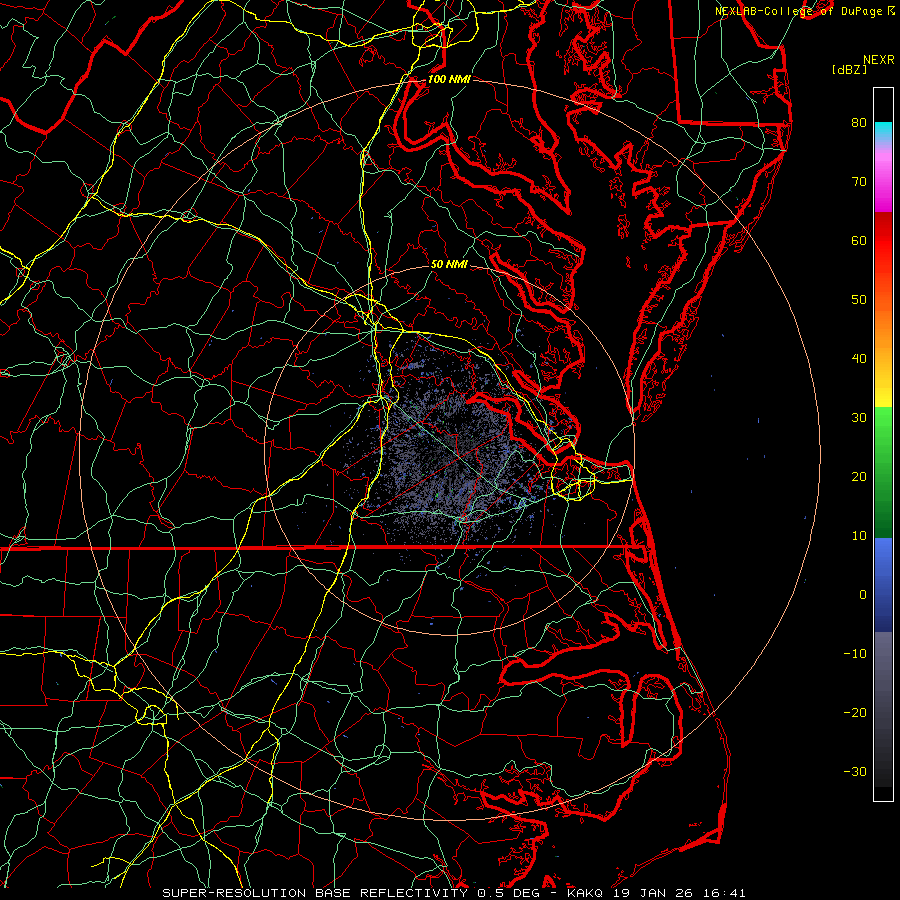This screenshot has height=900, width=900.
Task: Click the 50 NMI range ring label
Action: pyautogui.click(x=449, y=265)
